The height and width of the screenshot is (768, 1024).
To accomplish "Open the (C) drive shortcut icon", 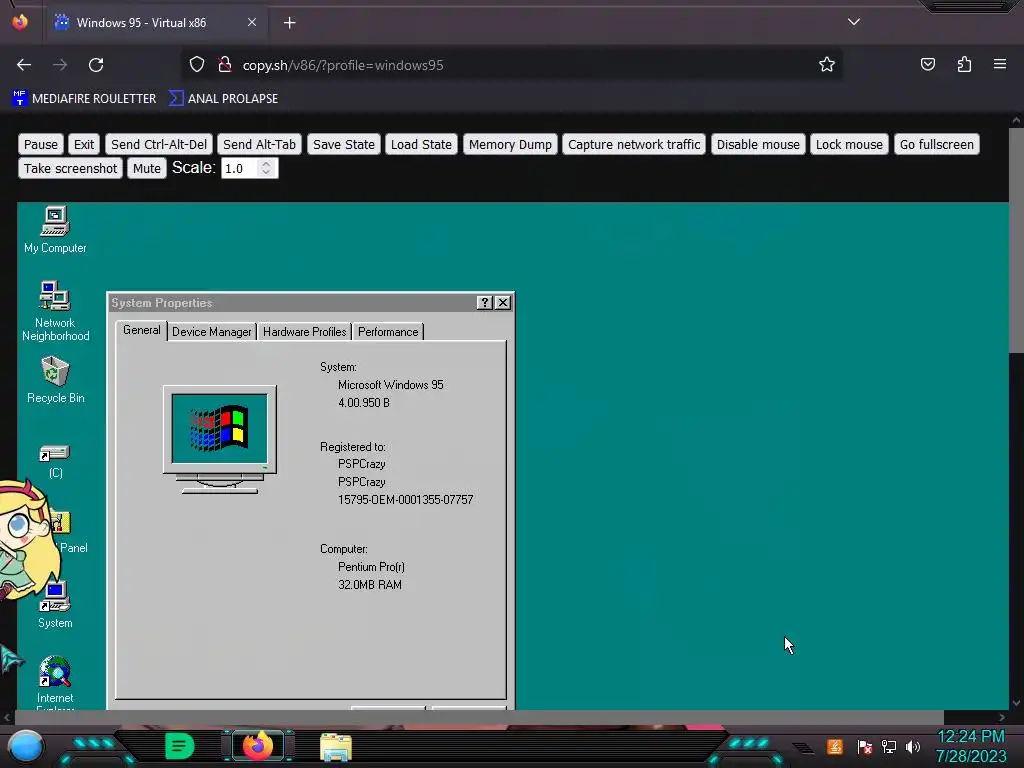I will [x=55, y=461].
